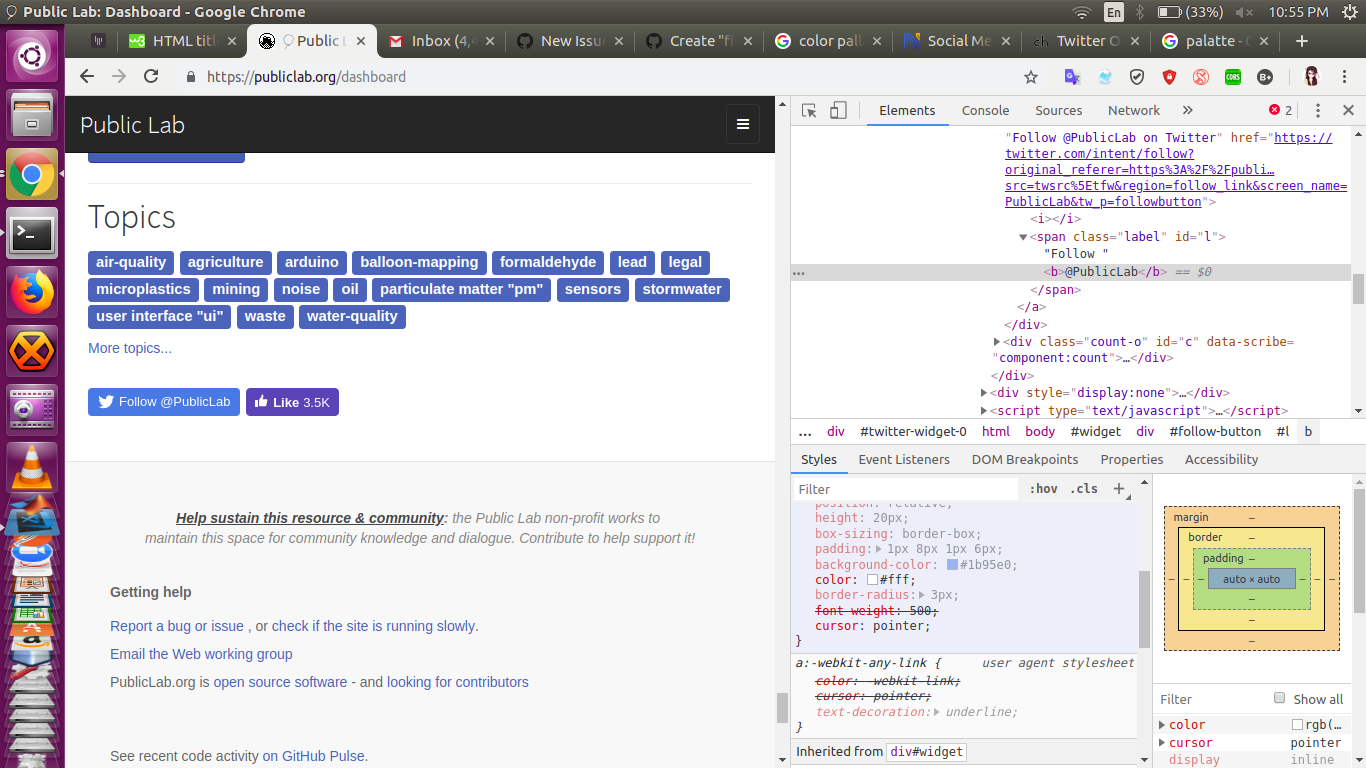Enable the Show all checkbox

coord(1279,698)
